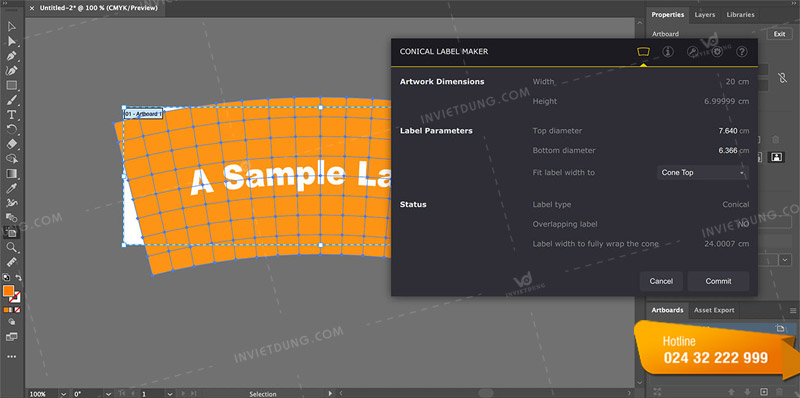Select the Selection arrow tool
800x398 pixels.
(12, 26)
